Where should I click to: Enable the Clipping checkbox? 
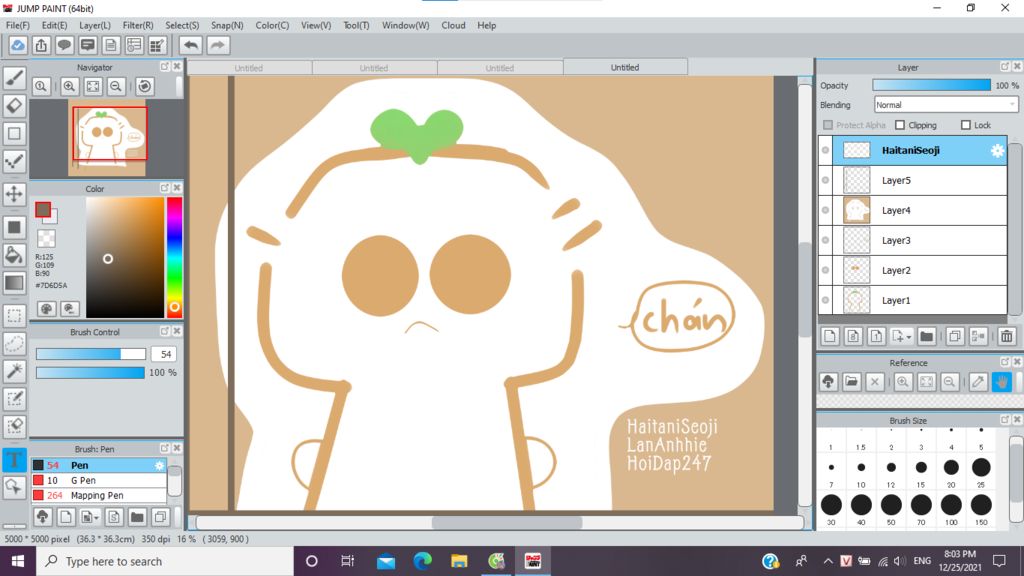coord(900,125)
